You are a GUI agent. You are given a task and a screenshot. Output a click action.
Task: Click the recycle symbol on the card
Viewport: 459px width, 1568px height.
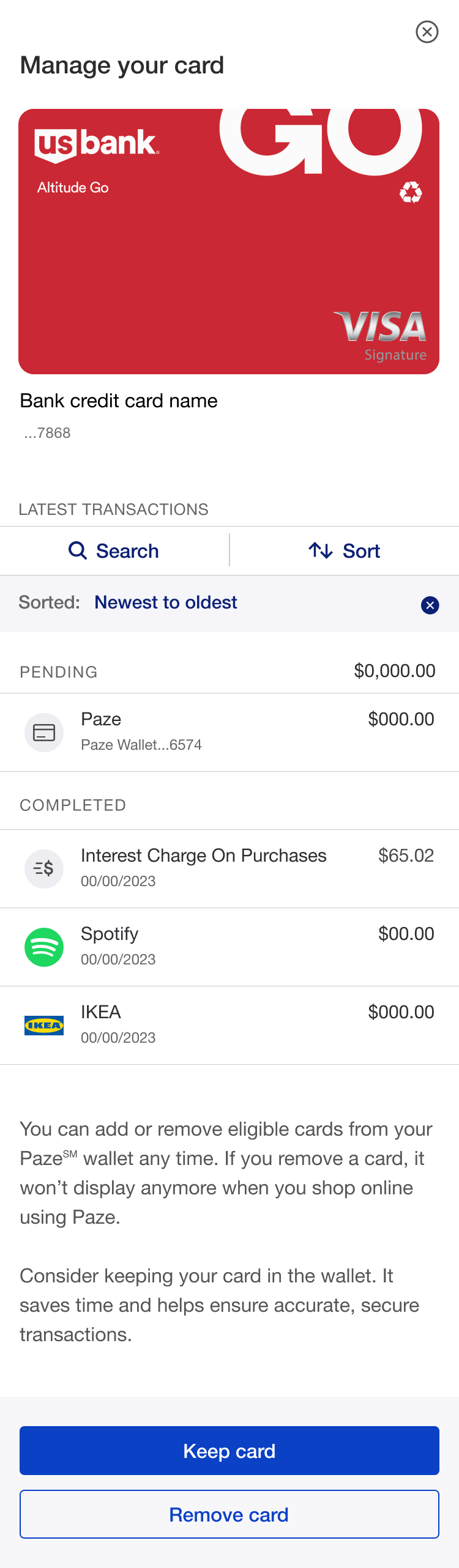click(x=411, y=192)
